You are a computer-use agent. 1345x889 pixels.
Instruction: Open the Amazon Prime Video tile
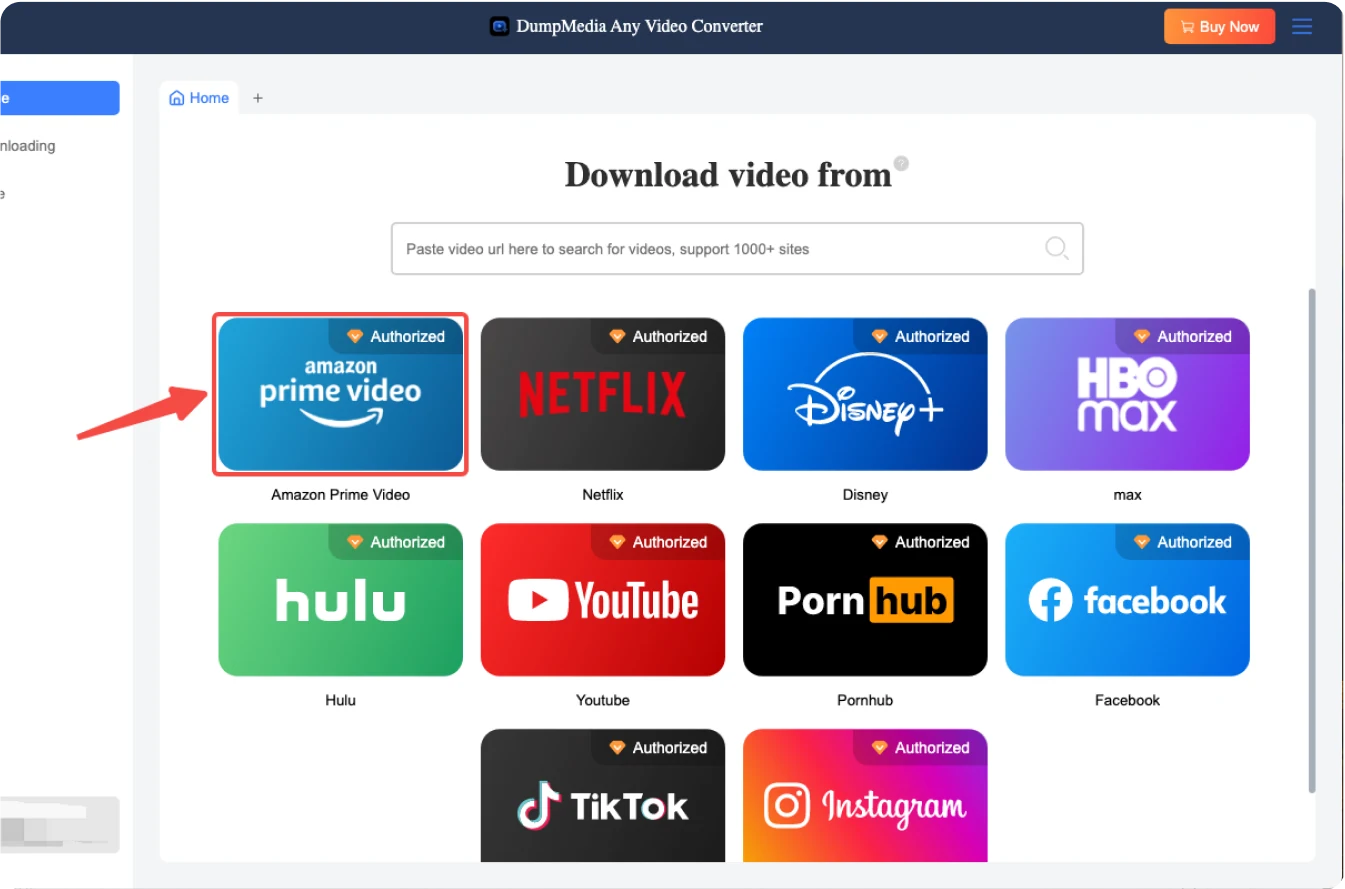pyautogui.click(x=341, y=394)
